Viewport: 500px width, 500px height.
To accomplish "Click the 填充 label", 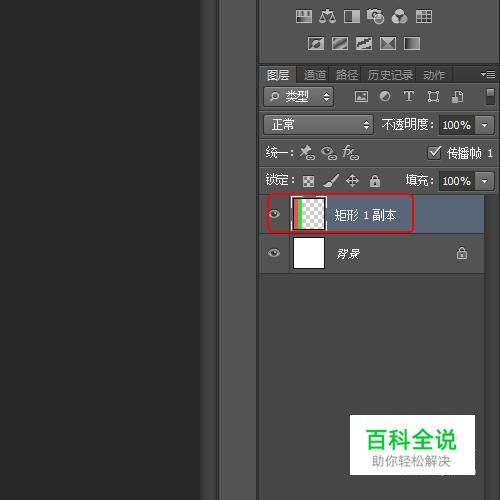I will click(x=419, y=181).
